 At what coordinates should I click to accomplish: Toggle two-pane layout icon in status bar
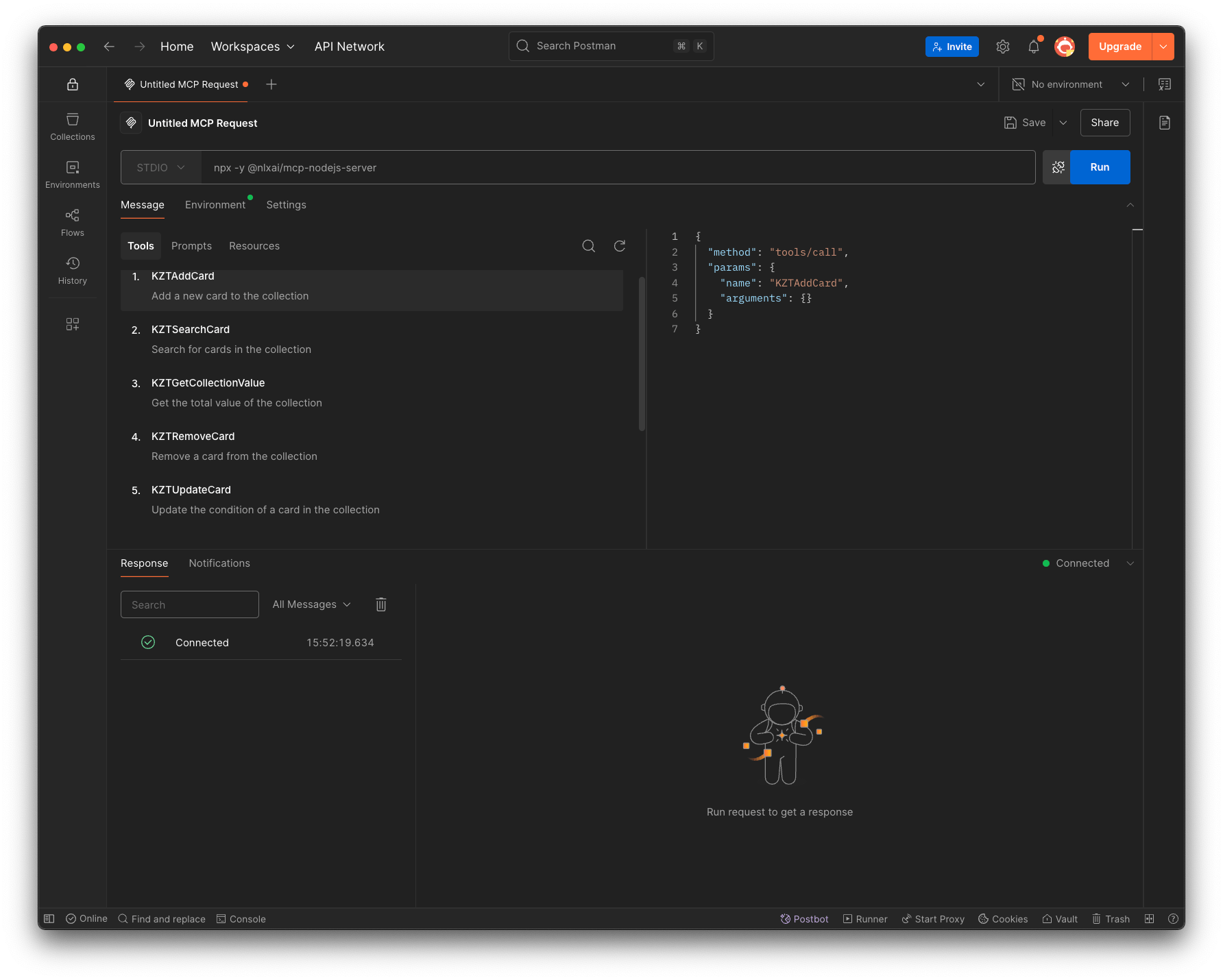pos(1150,919)
